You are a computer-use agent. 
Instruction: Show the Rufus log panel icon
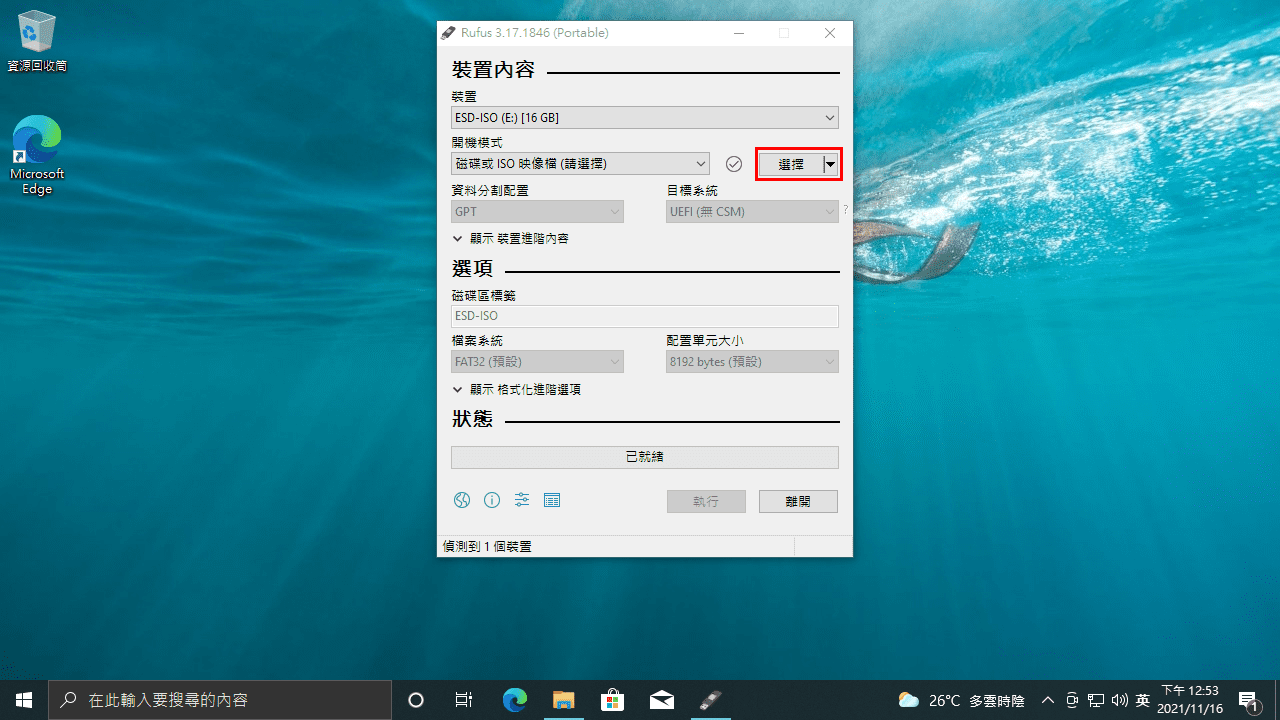coord(551,500)
